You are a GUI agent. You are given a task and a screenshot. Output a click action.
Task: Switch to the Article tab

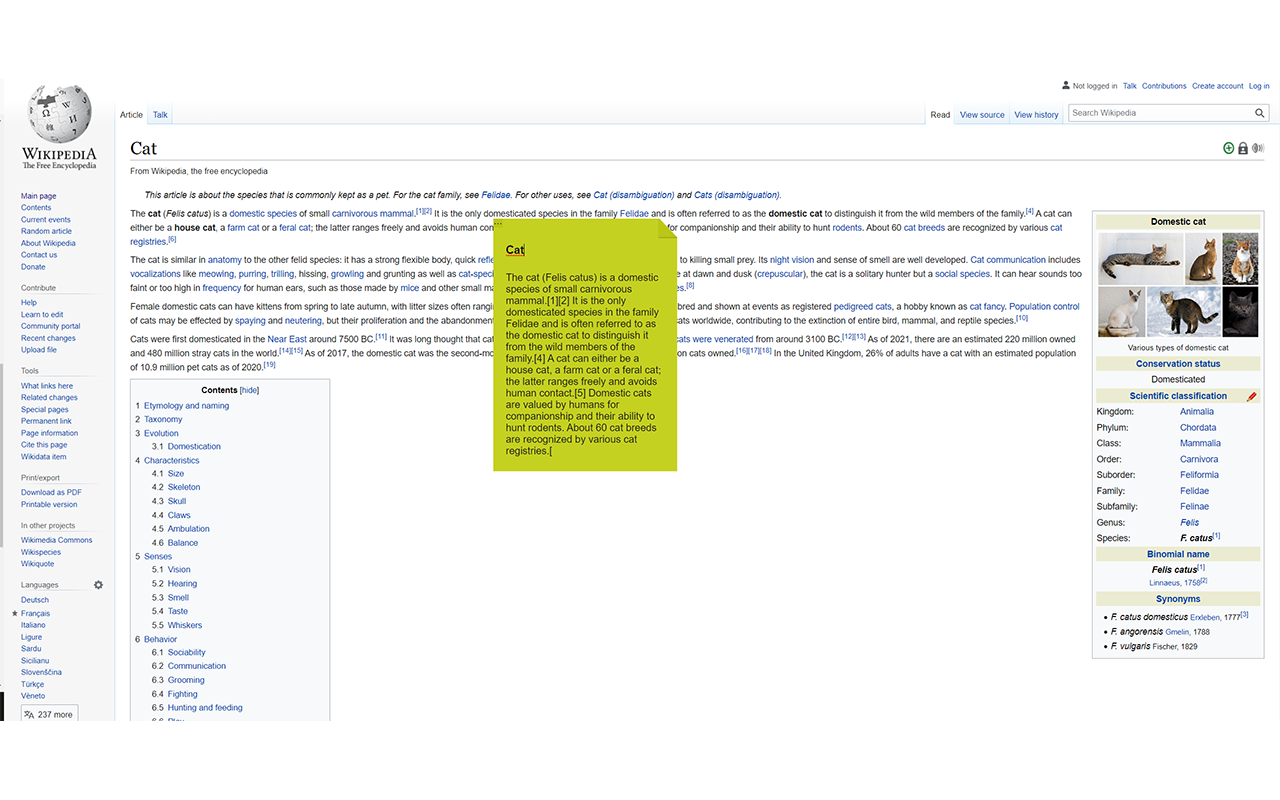(131, 115)
